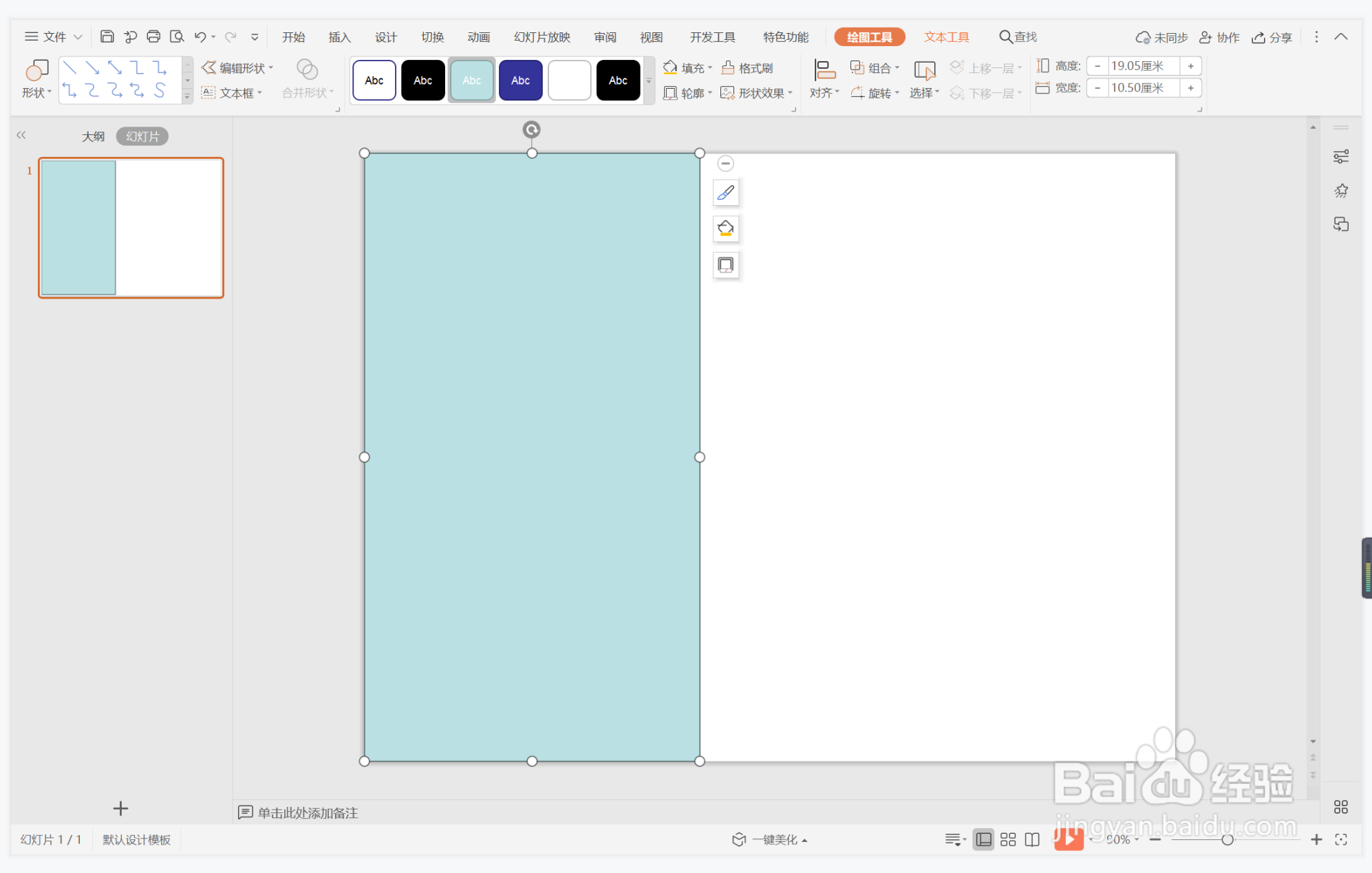Click the Format Painter (格式刷) button
Viewport: 1372px width, 873px height.
(x=747, y=68)
